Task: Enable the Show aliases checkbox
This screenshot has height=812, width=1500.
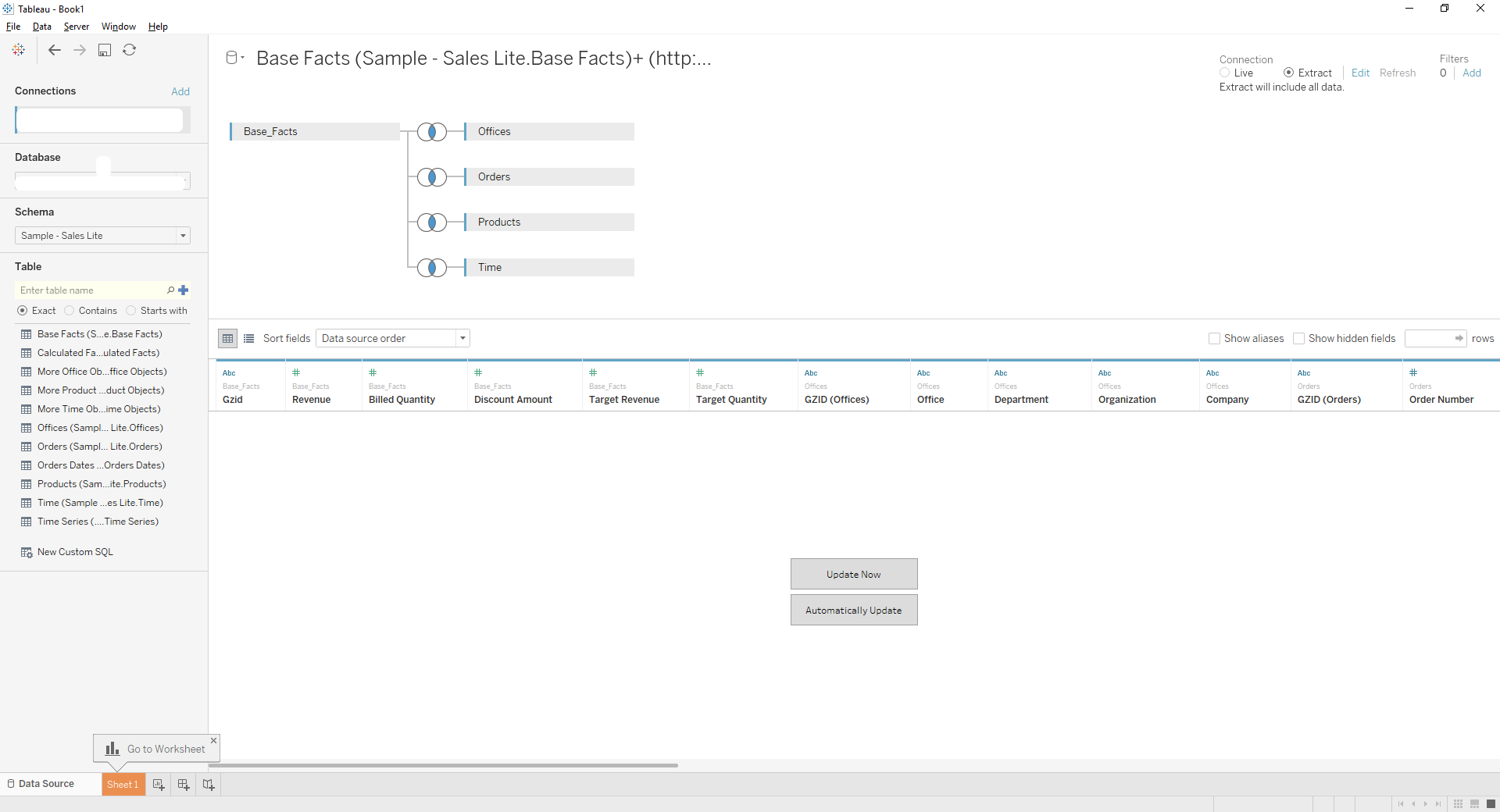Action: [1214, 338]
